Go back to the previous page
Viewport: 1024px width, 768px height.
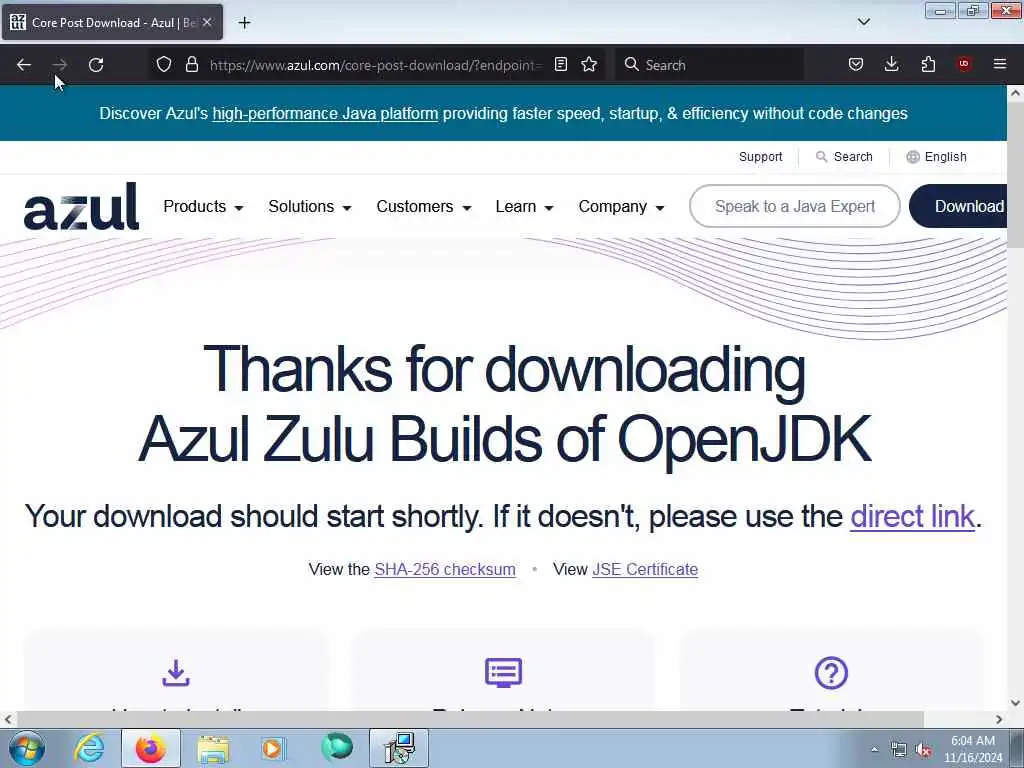click(x=24, y=65)
